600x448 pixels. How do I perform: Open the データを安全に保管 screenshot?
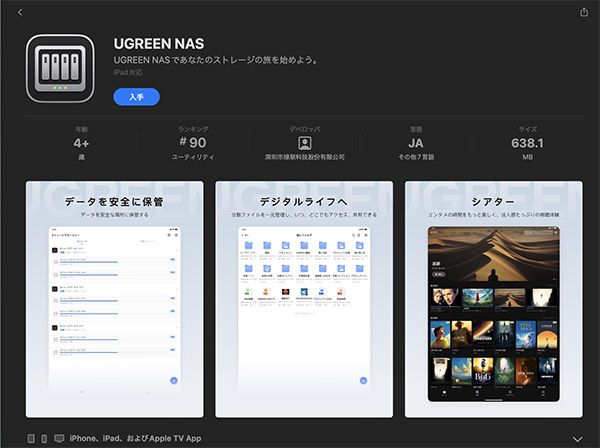click(x=115, y=299)
